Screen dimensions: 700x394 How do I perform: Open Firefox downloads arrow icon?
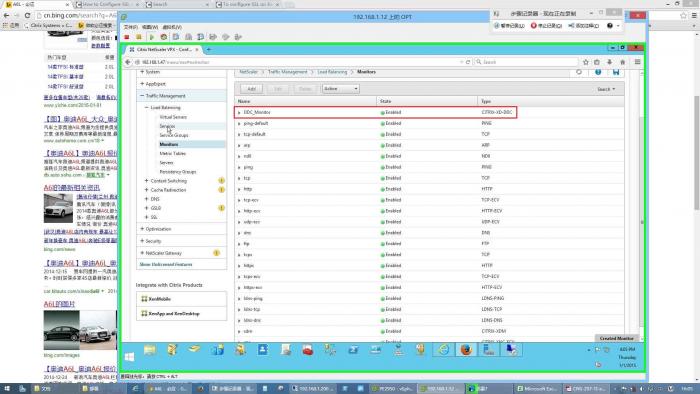[609, 62]
